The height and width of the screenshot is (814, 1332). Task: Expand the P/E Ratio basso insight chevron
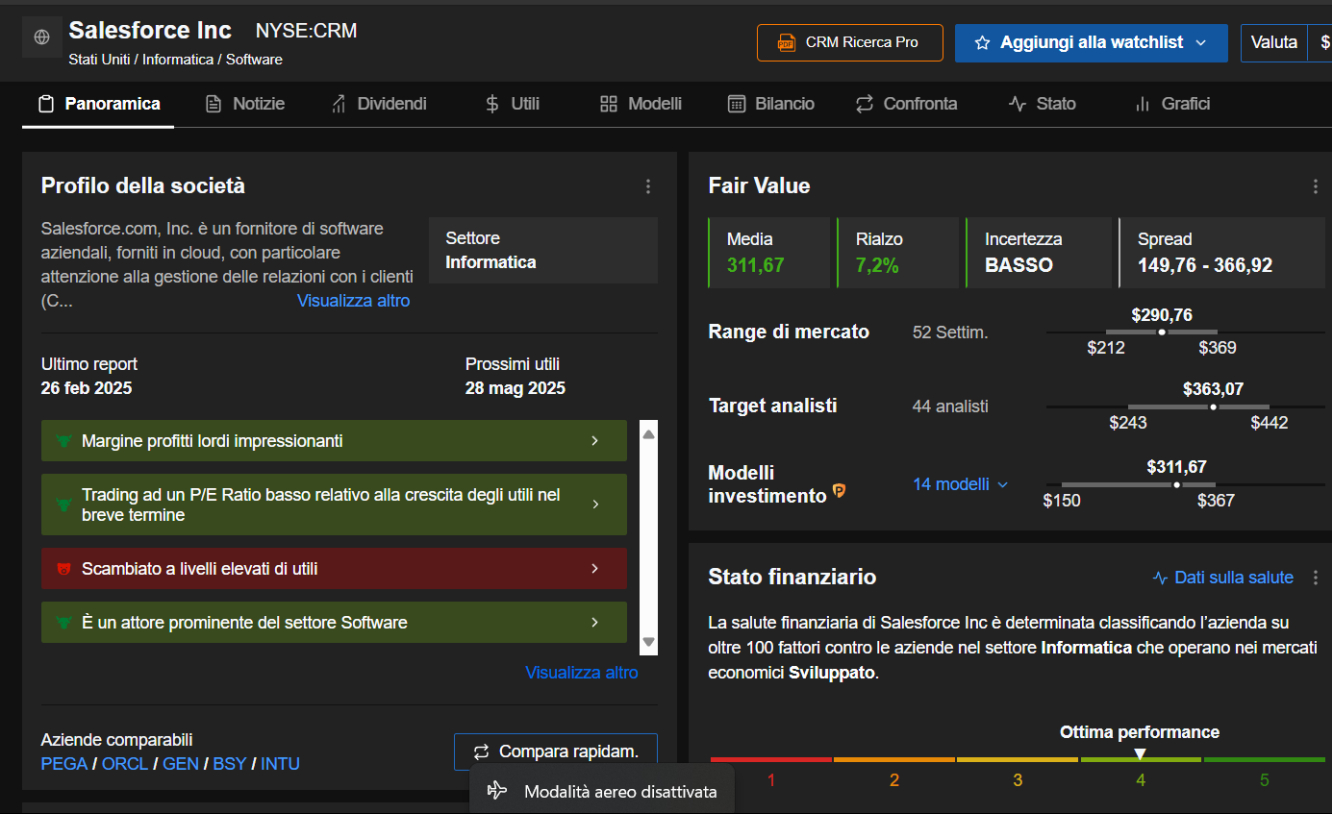[595, 505]
